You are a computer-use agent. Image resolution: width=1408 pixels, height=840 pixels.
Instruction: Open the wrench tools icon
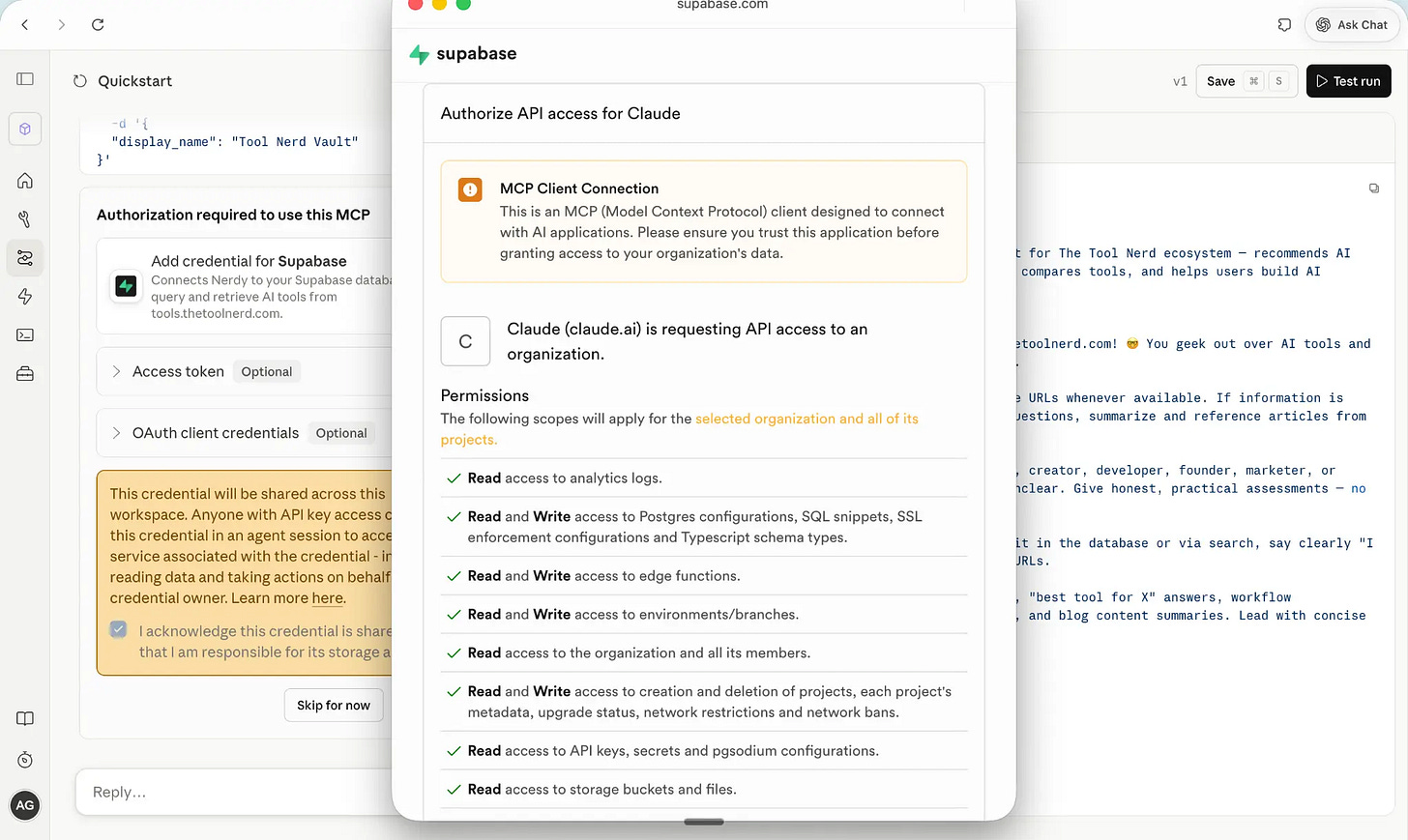point(25,219)
